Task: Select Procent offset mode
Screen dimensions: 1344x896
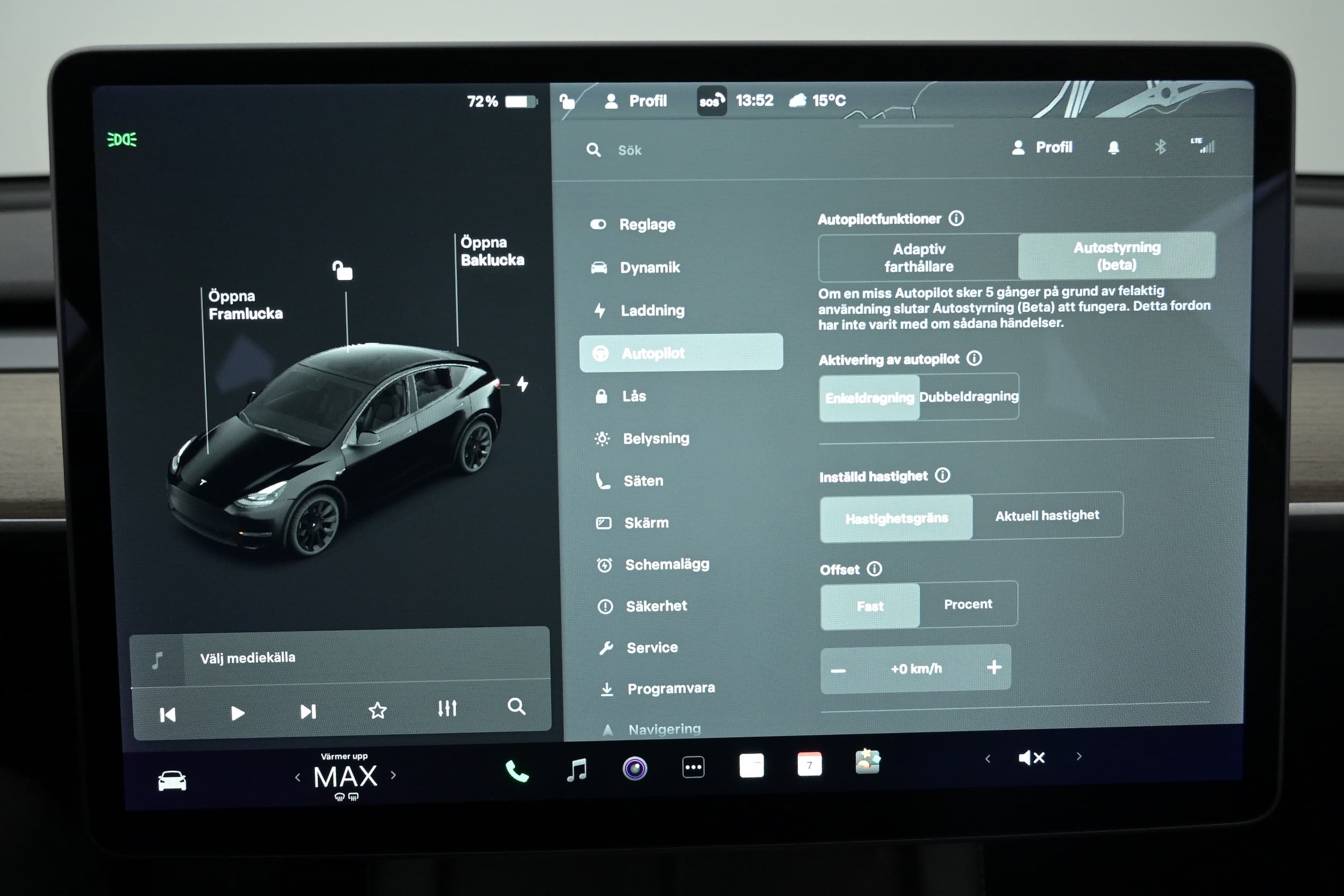Action: (x=968, y=604)
